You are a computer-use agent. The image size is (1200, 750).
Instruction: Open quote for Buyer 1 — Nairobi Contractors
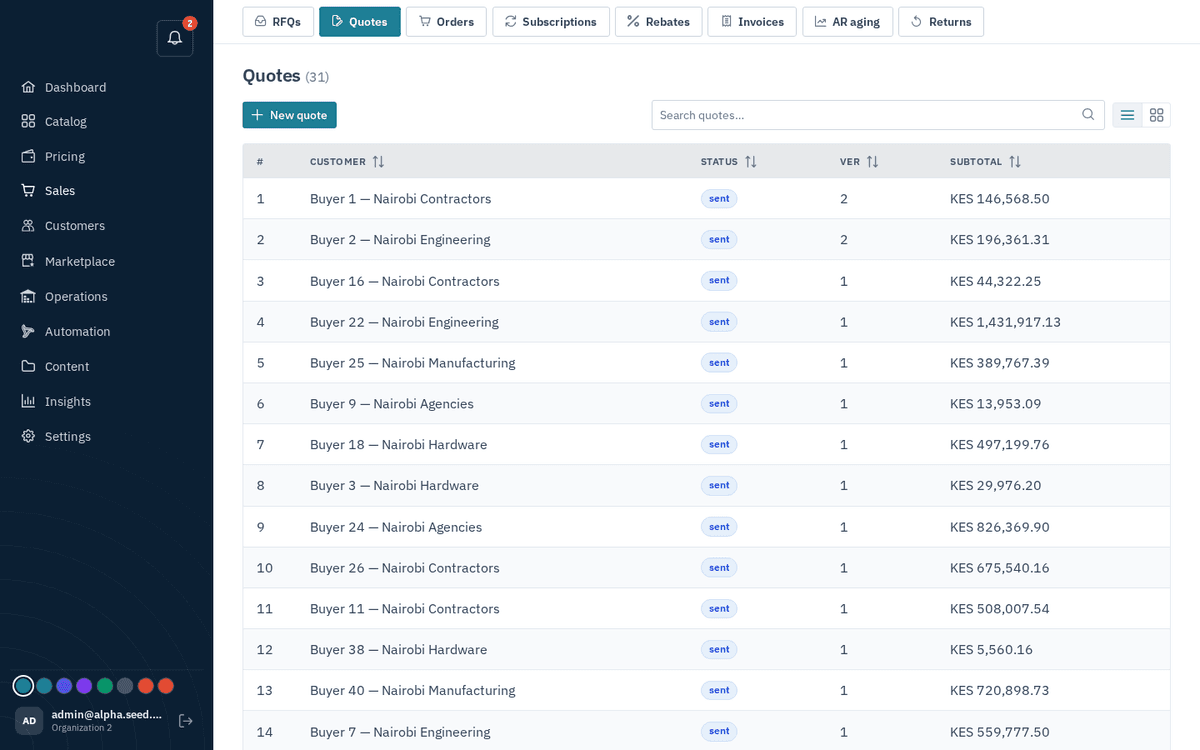point(706,199)
